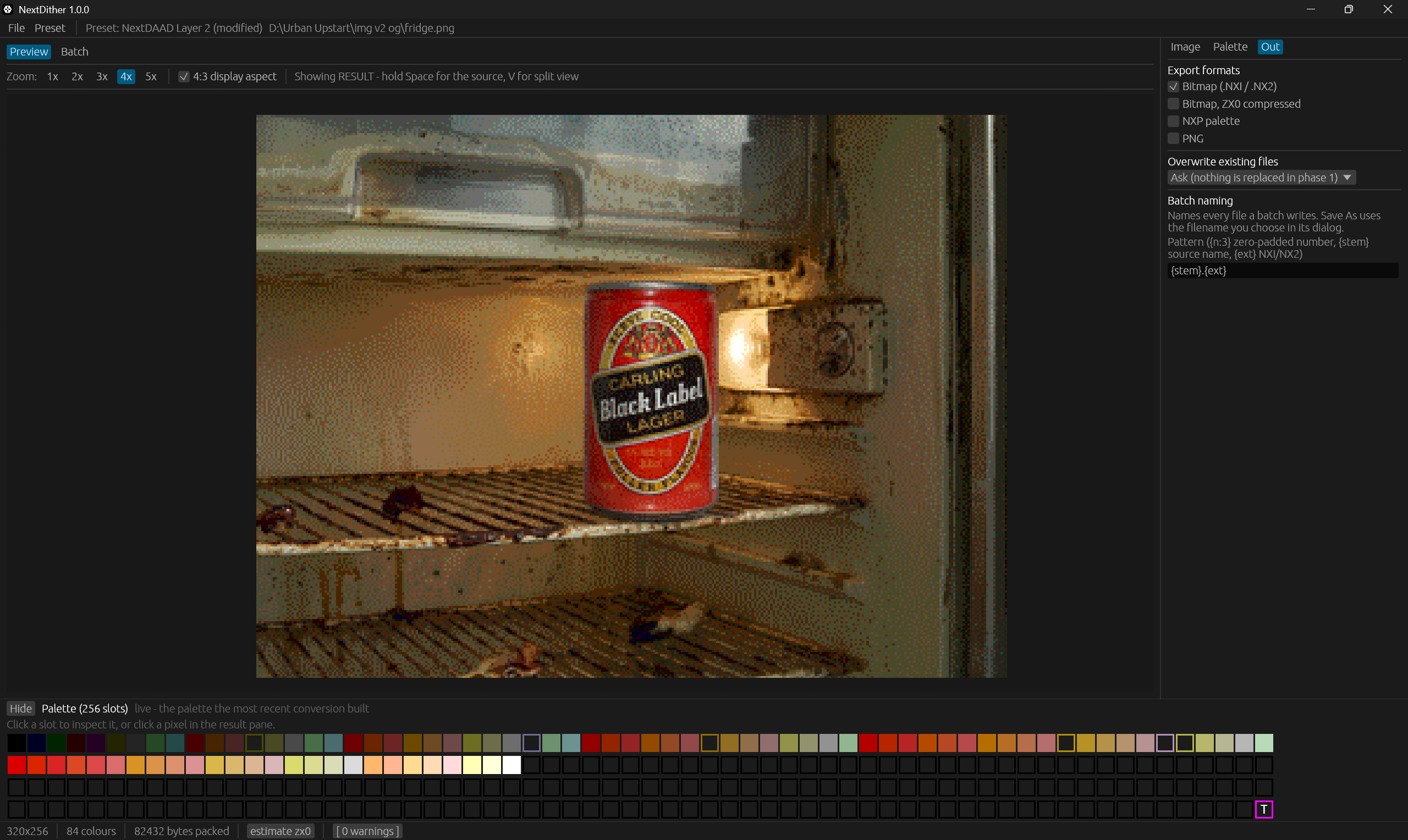The width and height of the screenshot is (1408, 840).
Task: Set zoom to 4x
Action: [127, 76]
